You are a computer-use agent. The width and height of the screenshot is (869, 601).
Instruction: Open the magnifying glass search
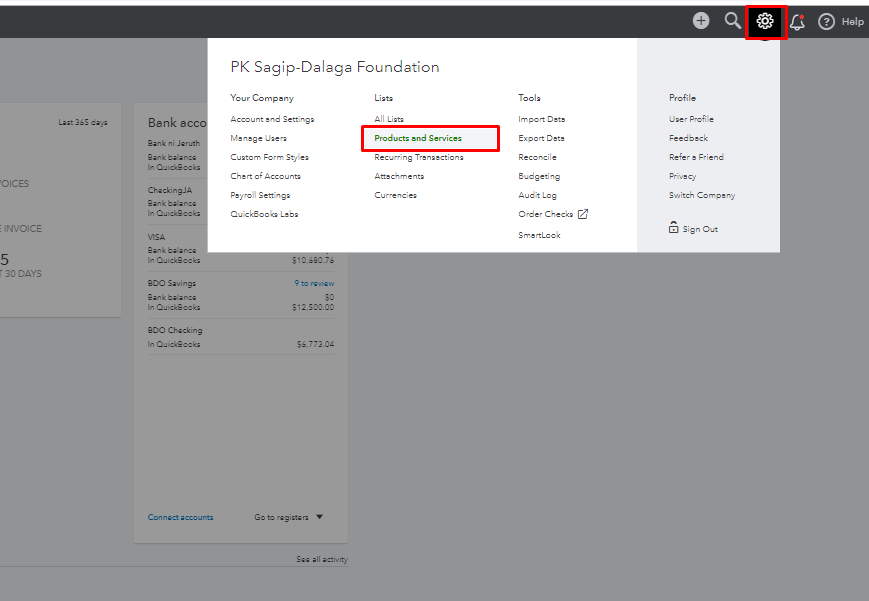pos(733,21)
